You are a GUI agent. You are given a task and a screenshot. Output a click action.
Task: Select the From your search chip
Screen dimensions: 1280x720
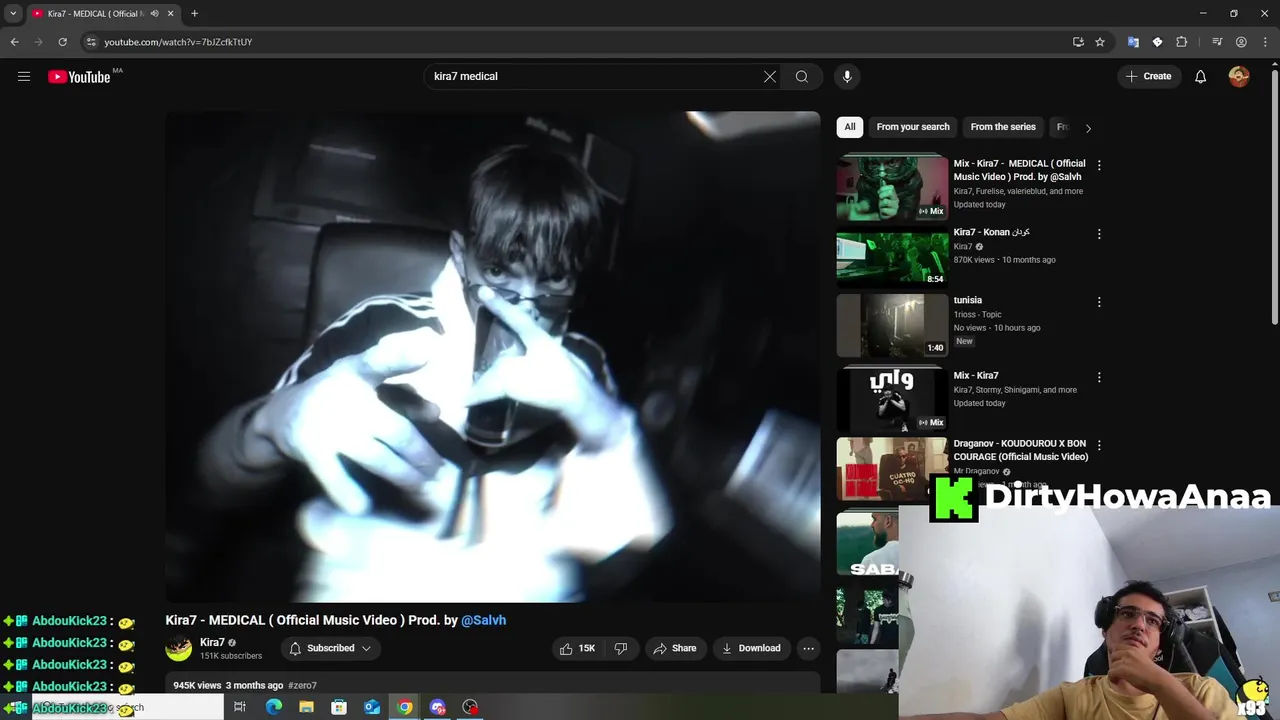(x=913, y=127)
